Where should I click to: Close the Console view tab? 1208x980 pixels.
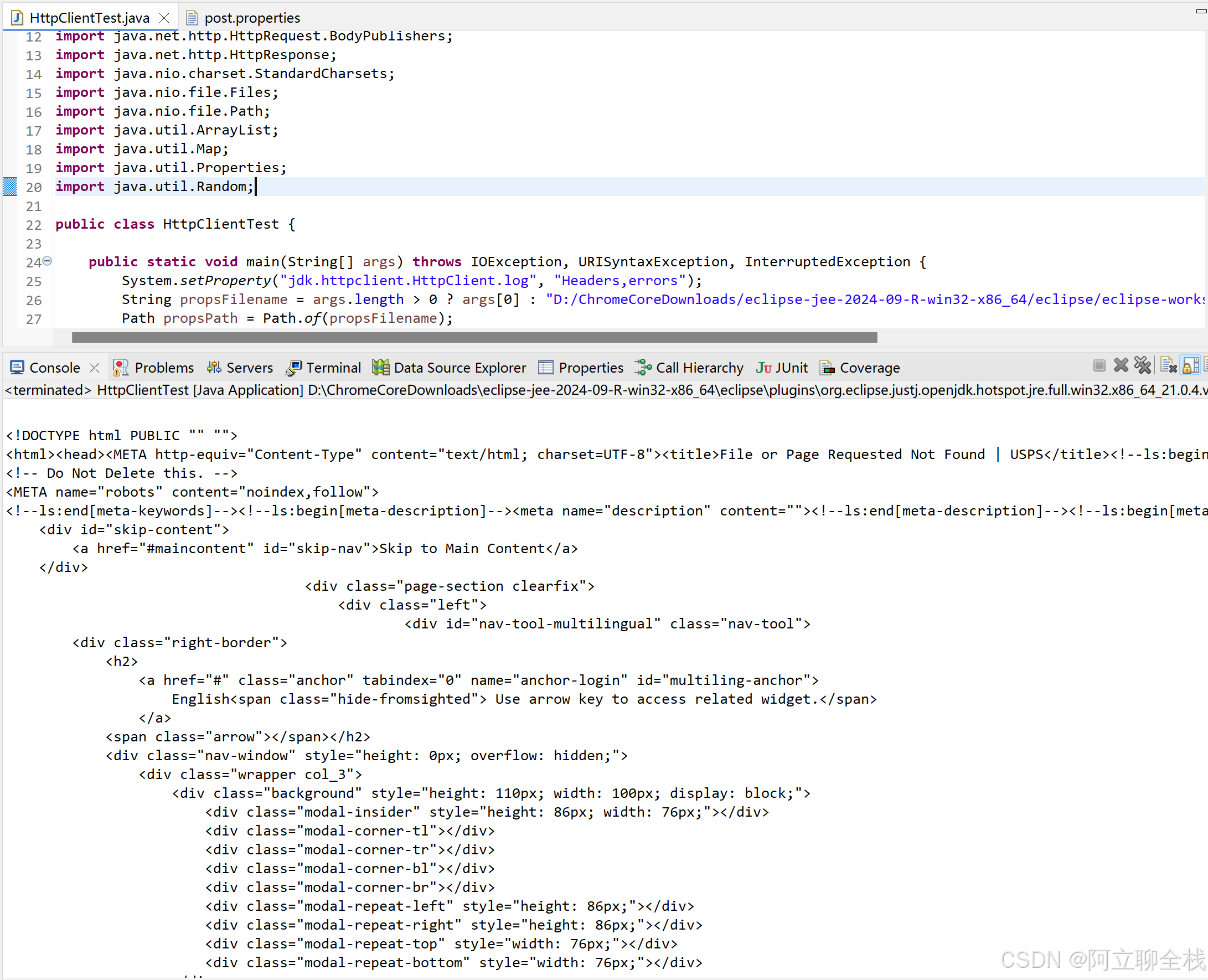pos(95,368)
